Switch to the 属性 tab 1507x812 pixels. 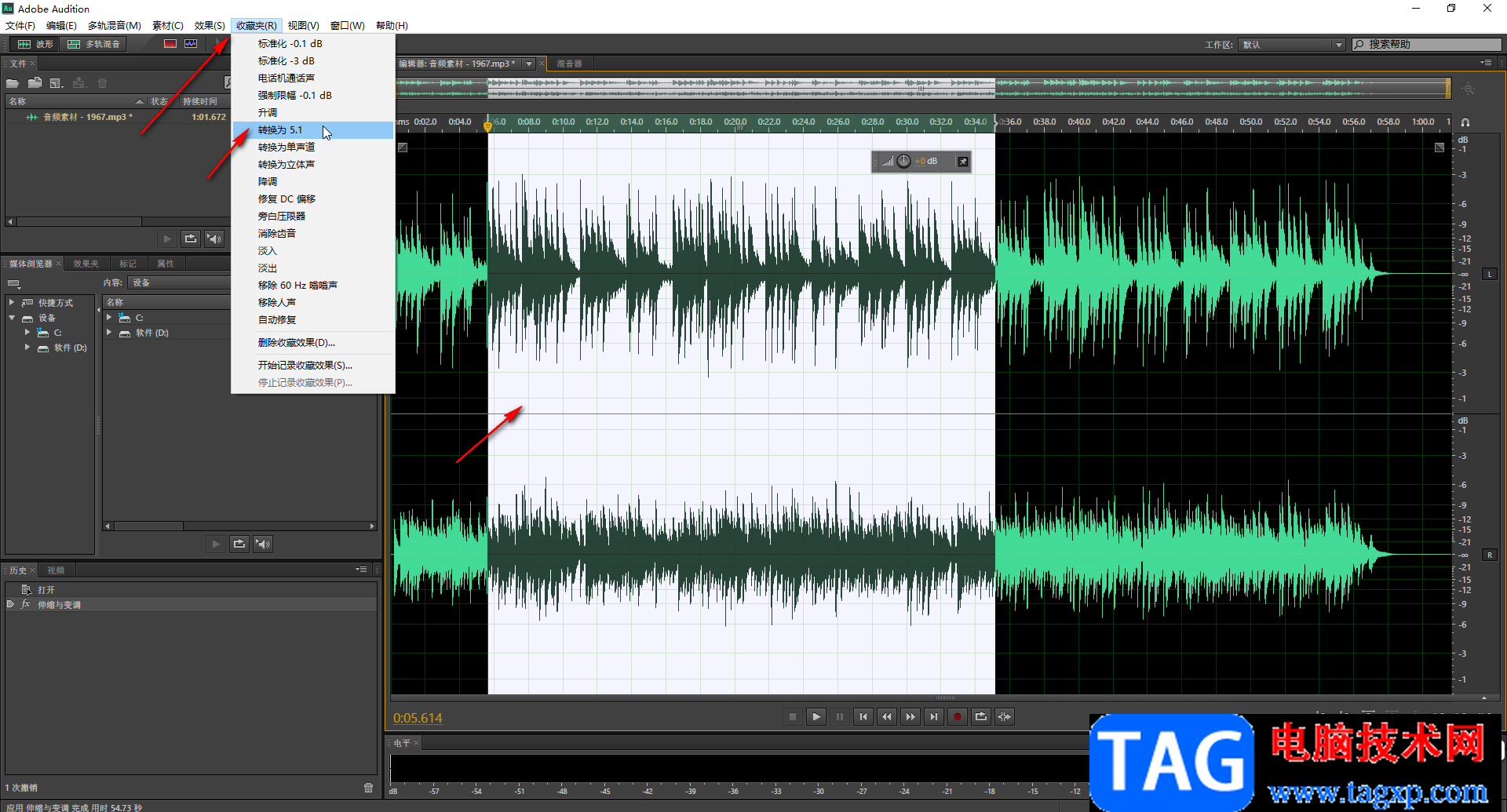click(166, 264)
